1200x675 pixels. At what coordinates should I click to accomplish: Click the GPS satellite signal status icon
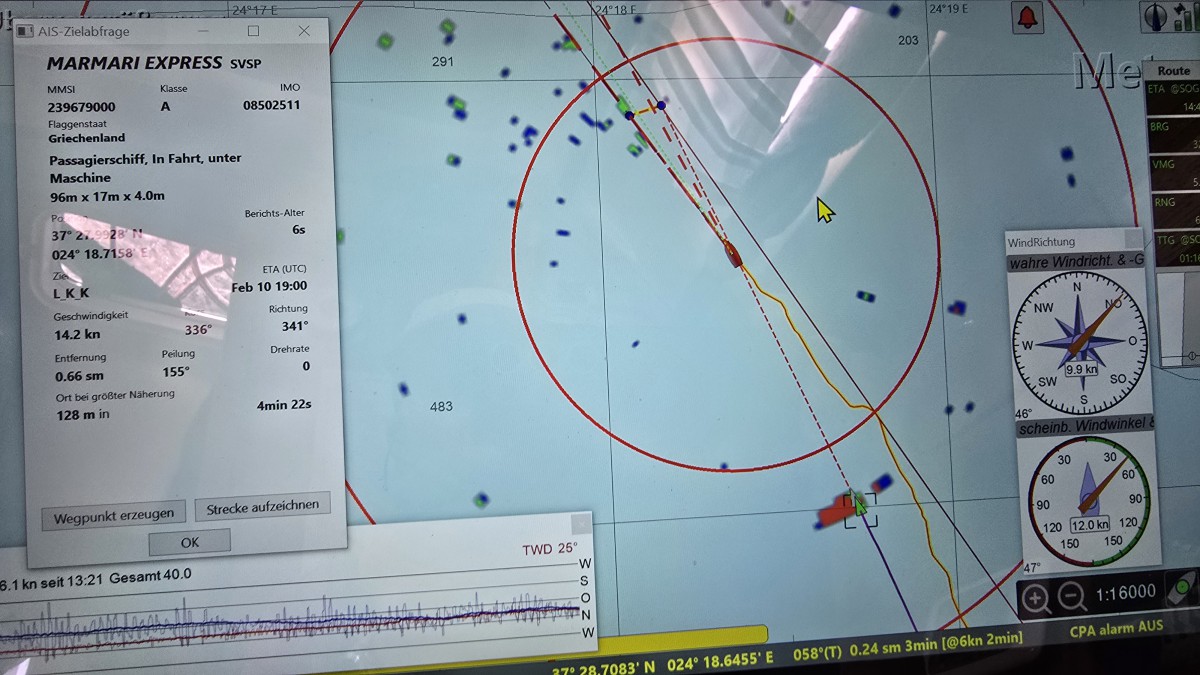[x=1186, y=16]
